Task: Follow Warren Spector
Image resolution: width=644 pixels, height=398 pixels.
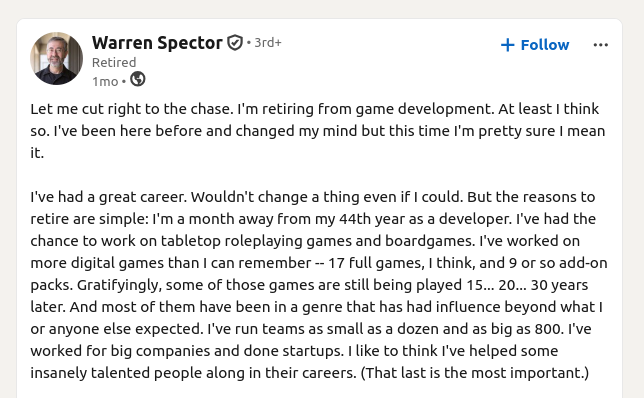Action: [535, 45]
